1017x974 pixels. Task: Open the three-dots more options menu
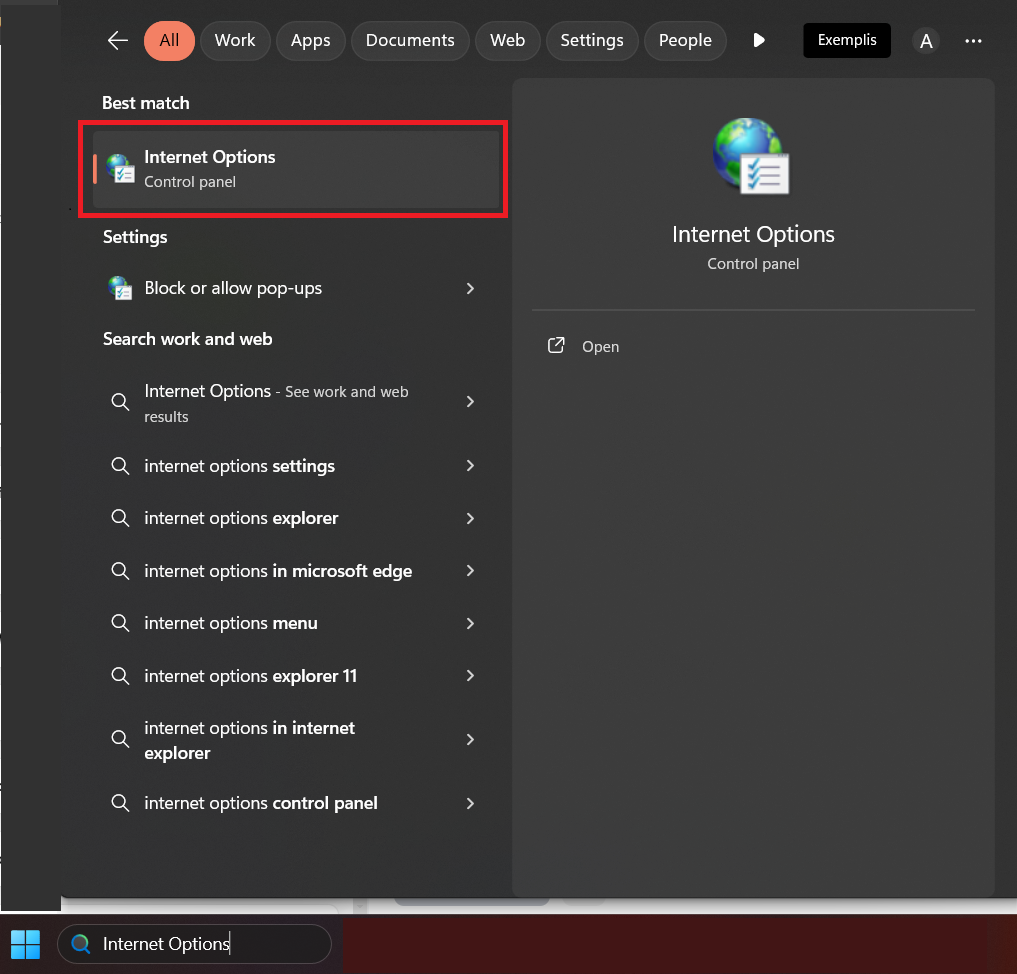[973, 41]
